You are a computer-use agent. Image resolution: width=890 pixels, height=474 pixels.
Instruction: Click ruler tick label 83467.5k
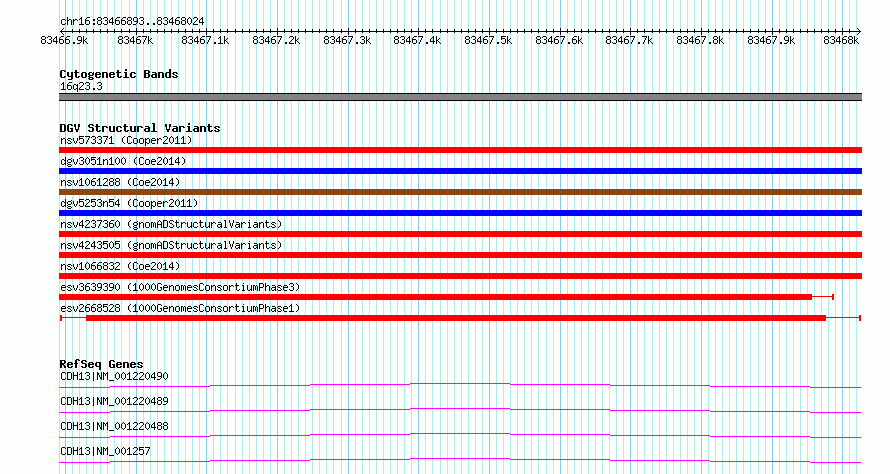coord(488,40)
